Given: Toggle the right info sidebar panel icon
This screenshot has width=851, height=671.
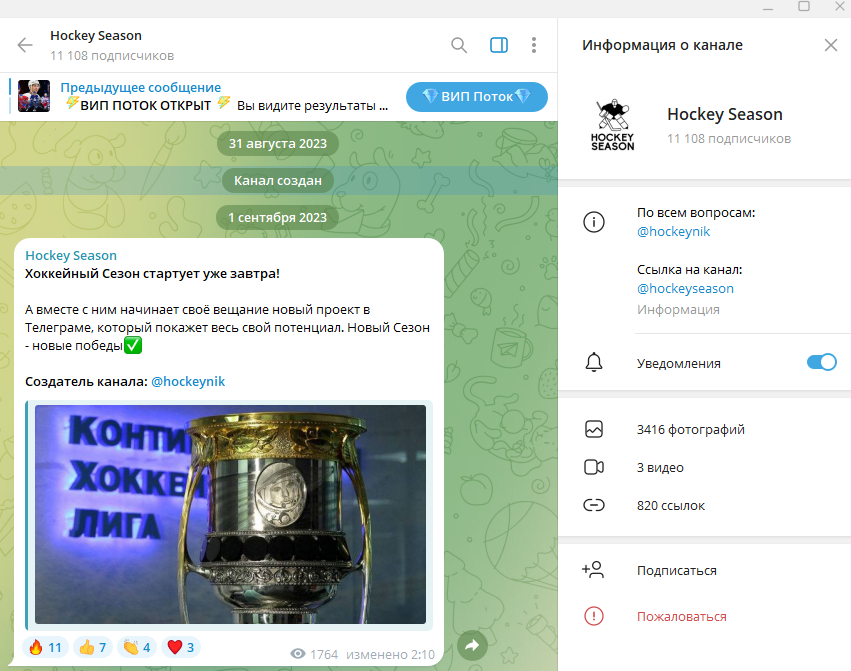Looking at the screenshot, I should [x=499, y=45].
